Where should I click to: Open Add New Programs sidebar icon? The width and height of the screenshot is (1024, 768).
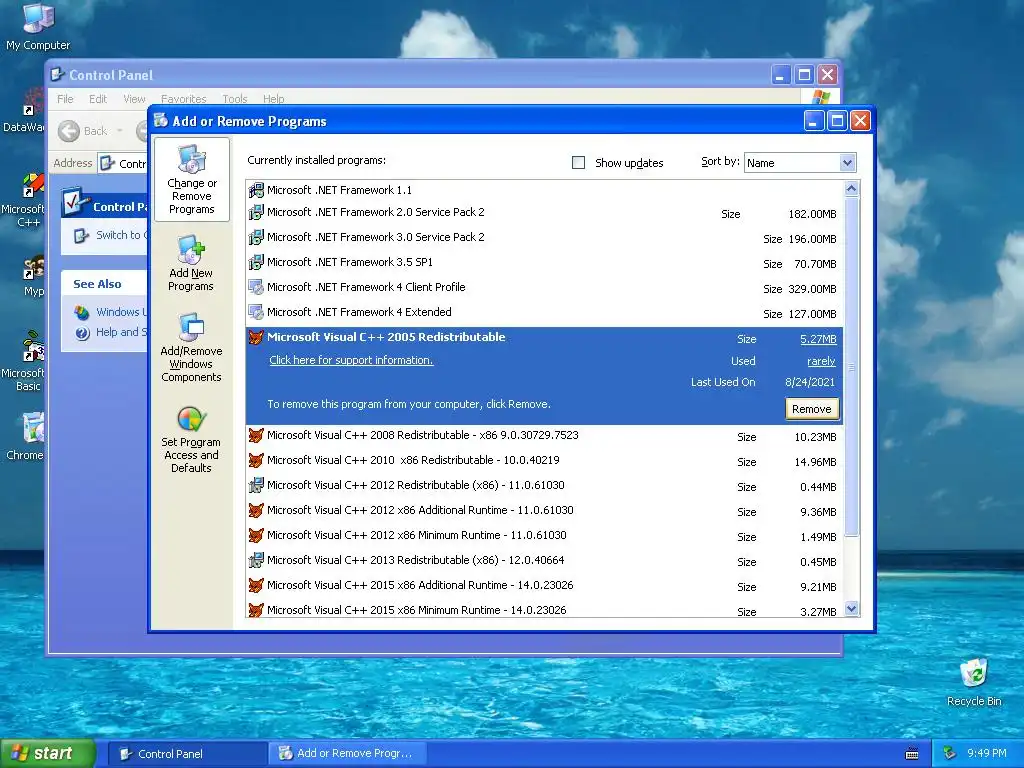click(x=191, y=263)
